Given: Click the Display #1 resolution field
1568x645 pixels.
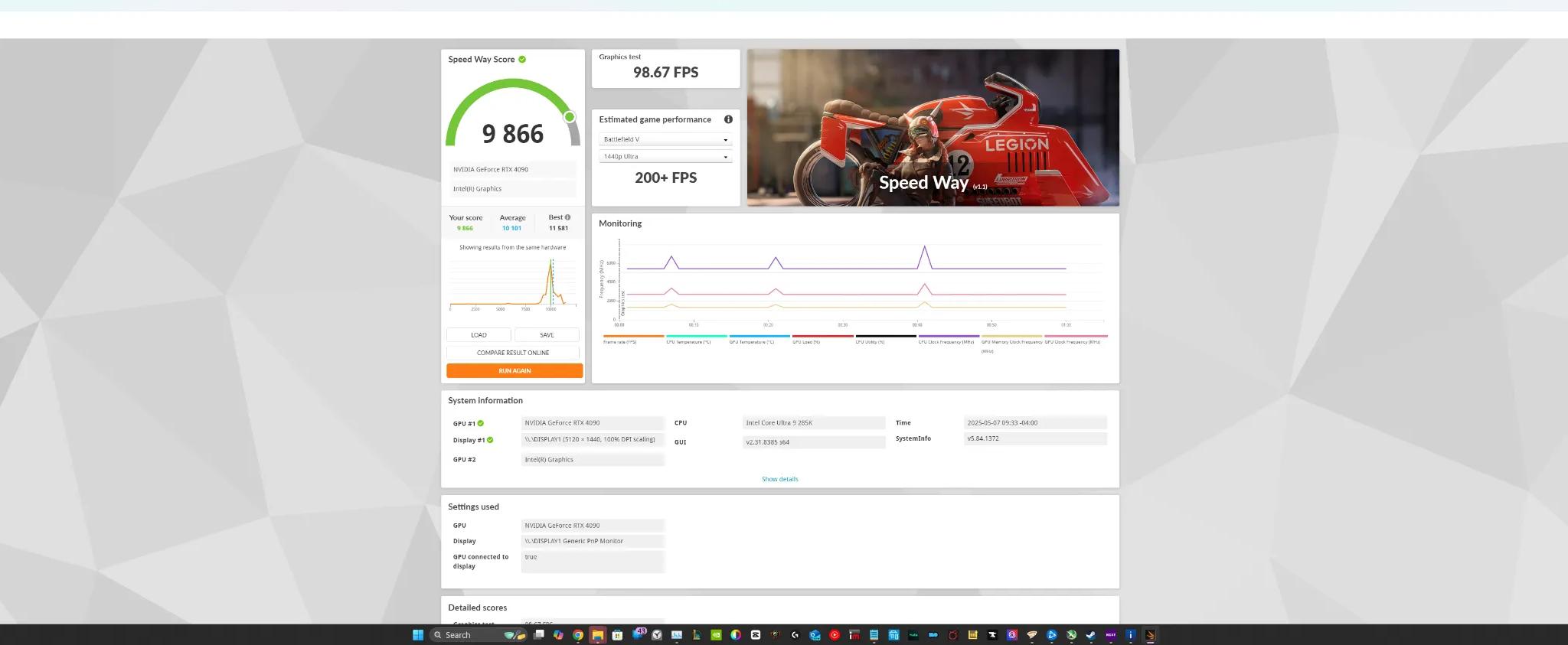Looking at the screenshot, I should [x=593, y=440].
